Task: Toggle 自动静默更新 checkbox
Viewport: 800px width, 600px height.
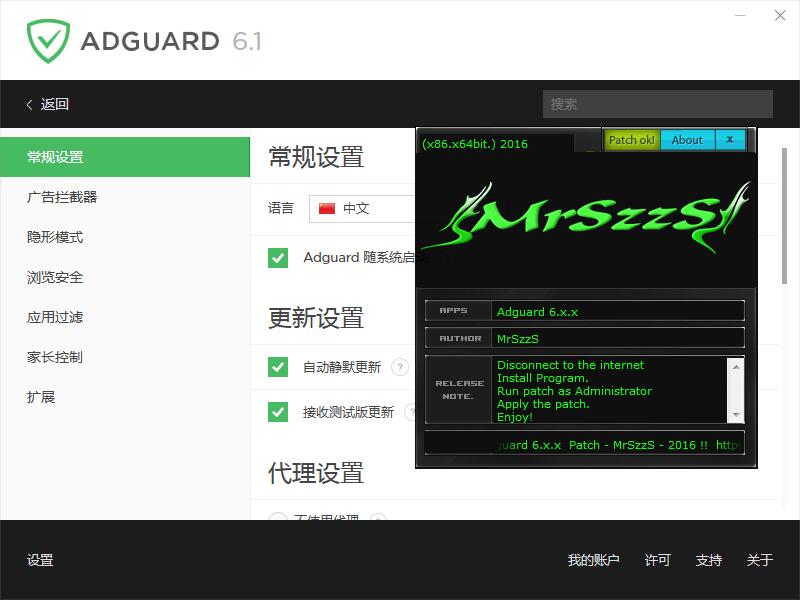Action: (x=278, y=367)
